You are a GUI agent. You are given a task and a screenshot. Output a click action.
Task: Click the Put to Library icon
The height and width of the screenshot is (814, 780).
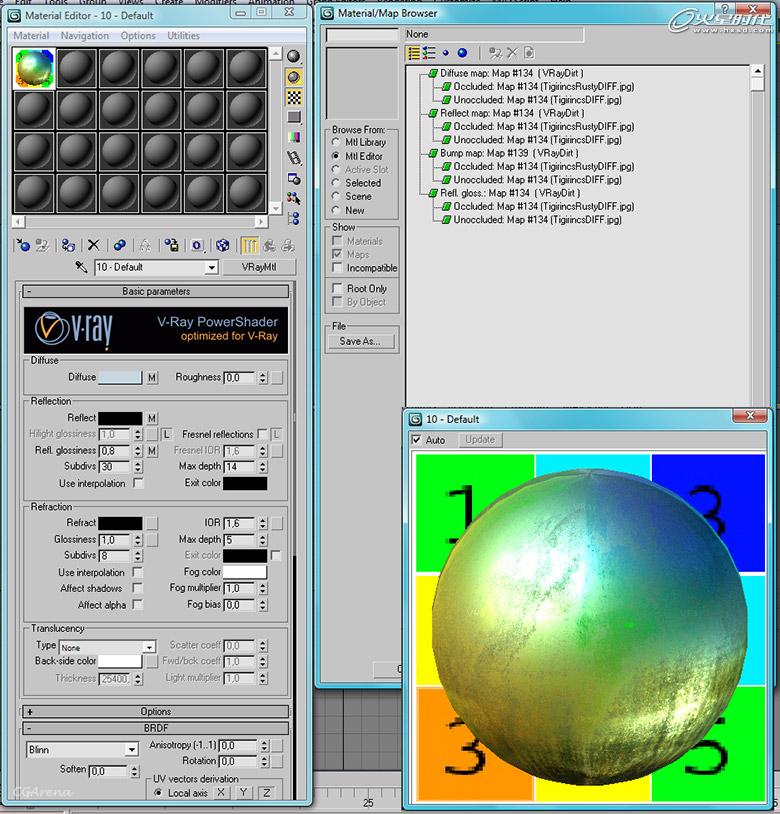(171, 245)
